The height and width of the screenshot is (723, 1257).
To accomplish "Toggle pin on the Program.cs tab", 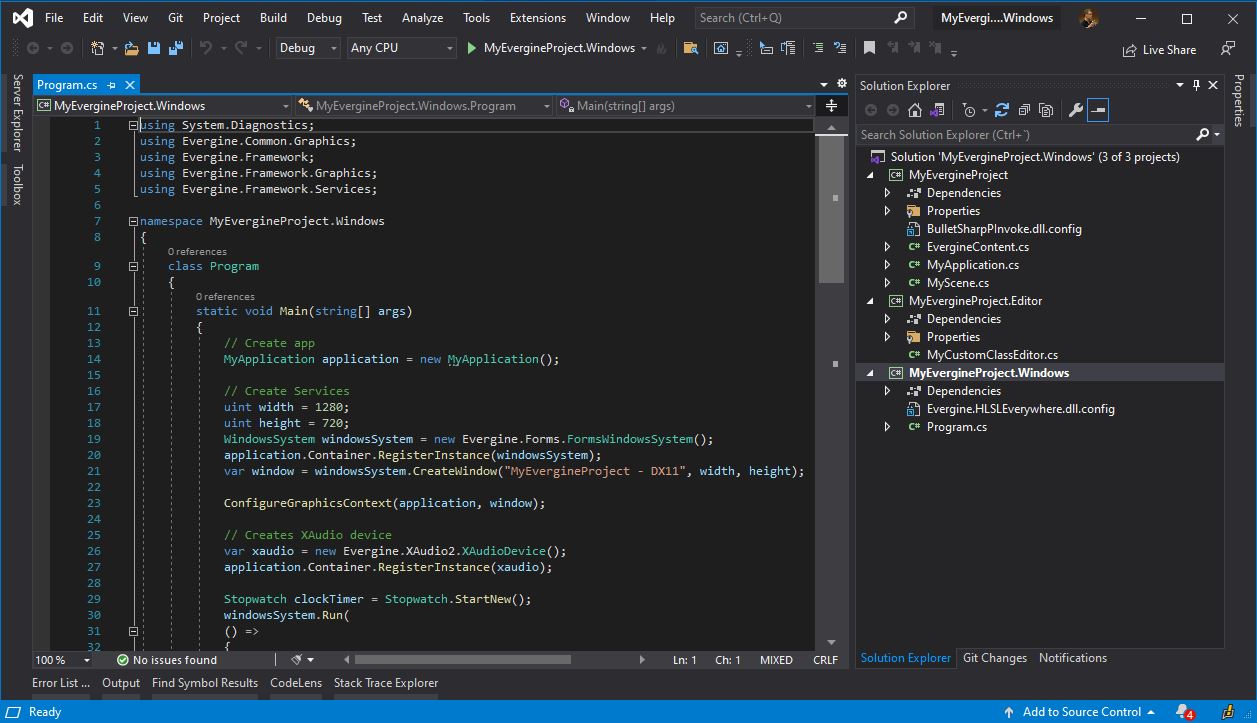I will pyautogui.click(x=112, y=85).
